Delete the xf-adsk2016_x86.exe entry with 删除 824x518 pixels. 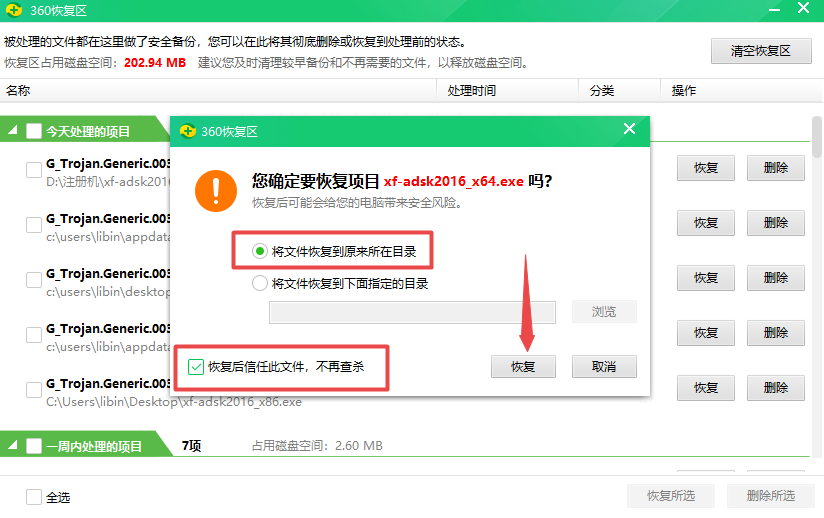(x=775, y=388)
